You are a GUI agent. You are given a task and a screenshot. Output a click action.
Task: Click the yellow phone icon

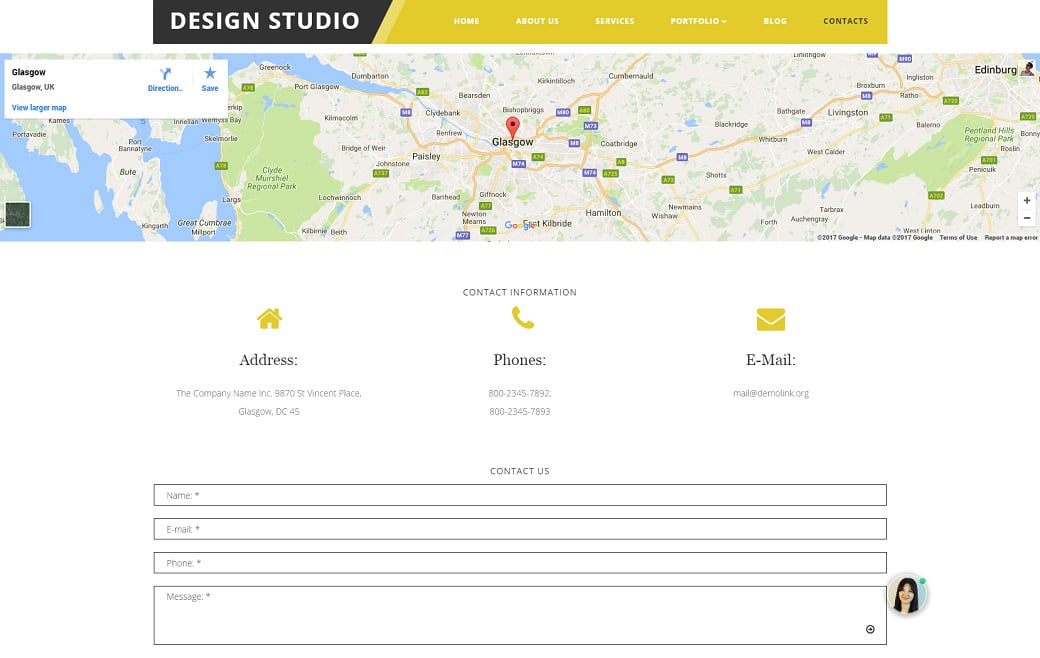[x=522, y=318]
